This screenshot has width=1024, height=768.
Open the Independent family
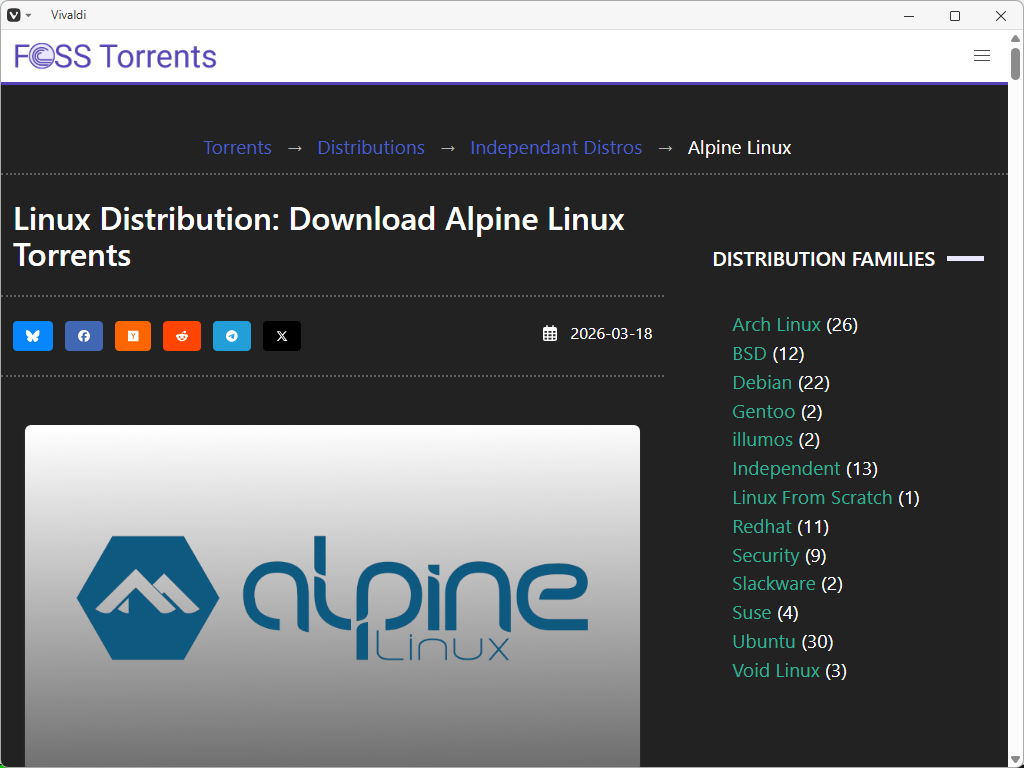click(786, 468)
